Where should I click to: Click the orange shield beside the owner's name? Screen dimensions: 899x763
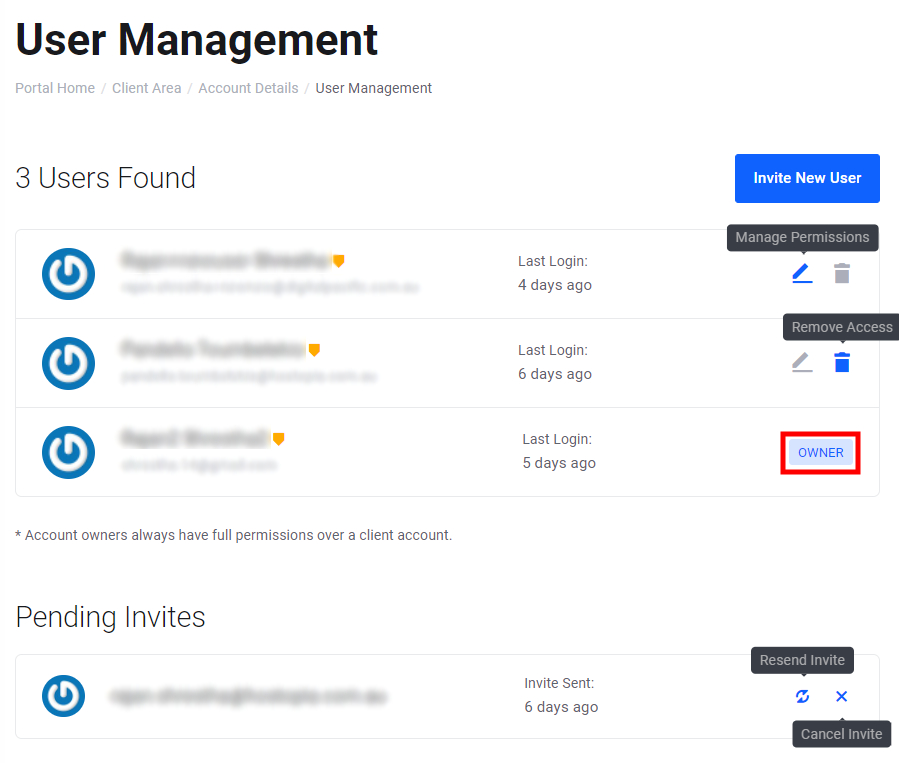279,439
